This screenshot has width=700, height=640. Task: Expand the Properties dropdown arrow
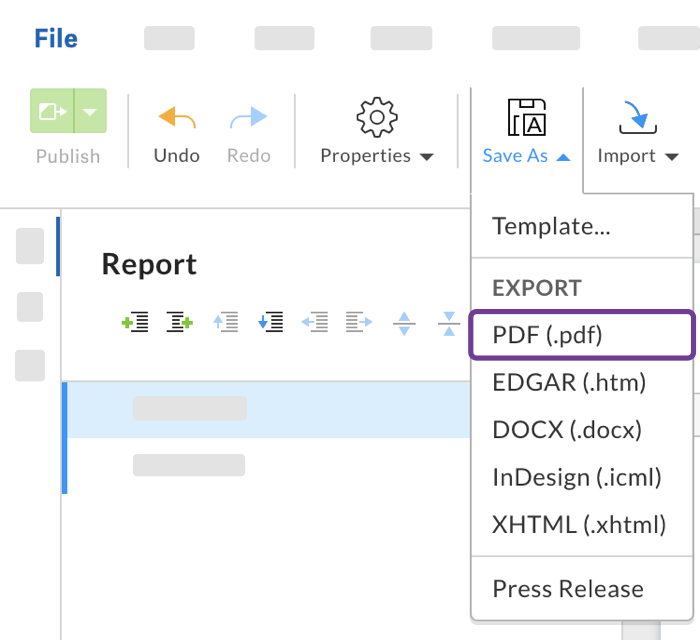[x=427, y=157]
